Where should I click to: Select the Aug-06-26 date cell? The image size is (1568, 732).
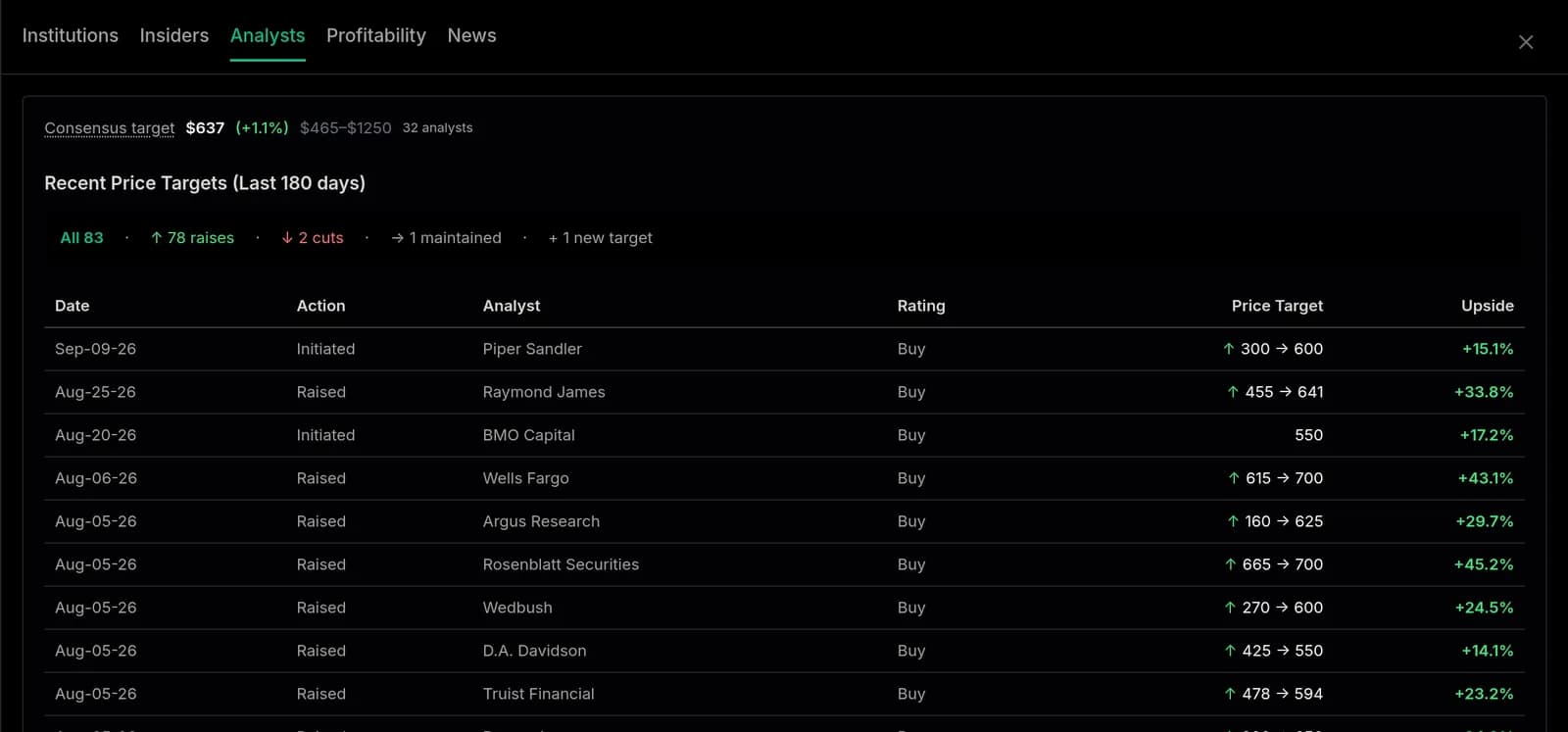point(96,478)
